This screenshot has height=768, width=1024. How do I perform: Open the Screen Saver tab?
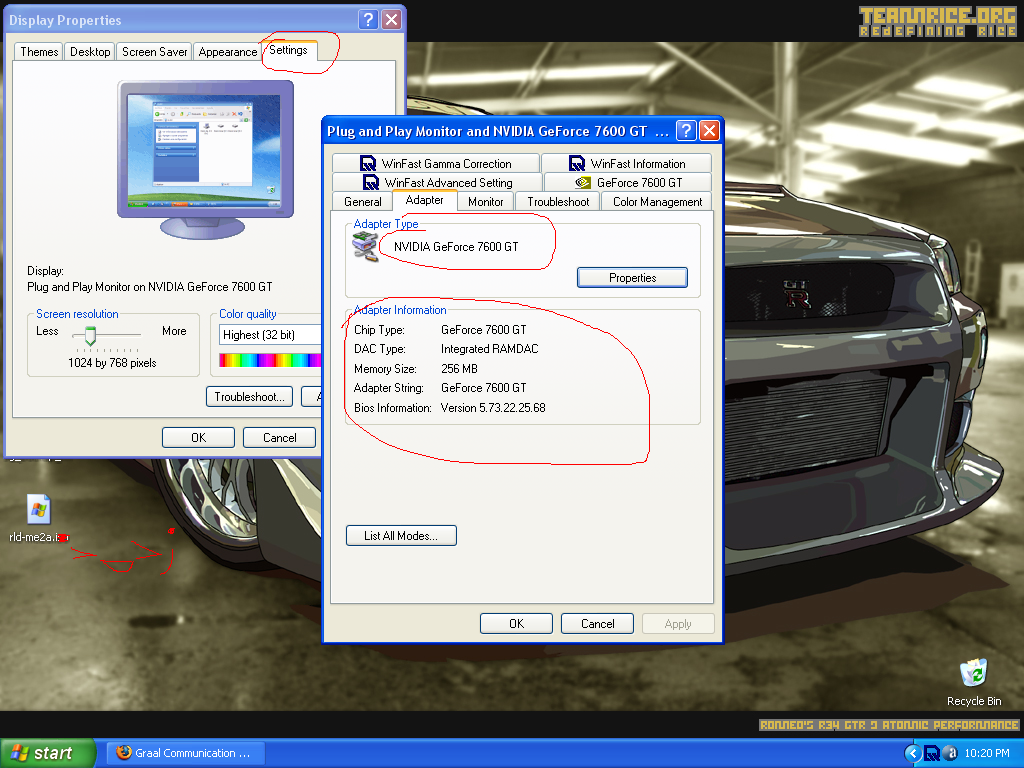tap(155, 52)
